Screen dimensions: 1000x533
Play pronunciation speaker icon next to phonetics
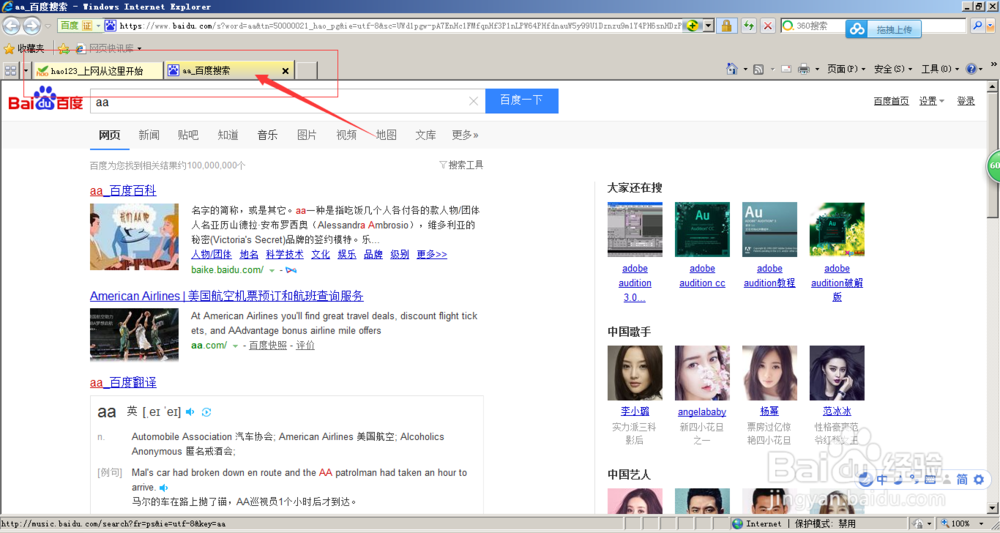coord(190,412)
